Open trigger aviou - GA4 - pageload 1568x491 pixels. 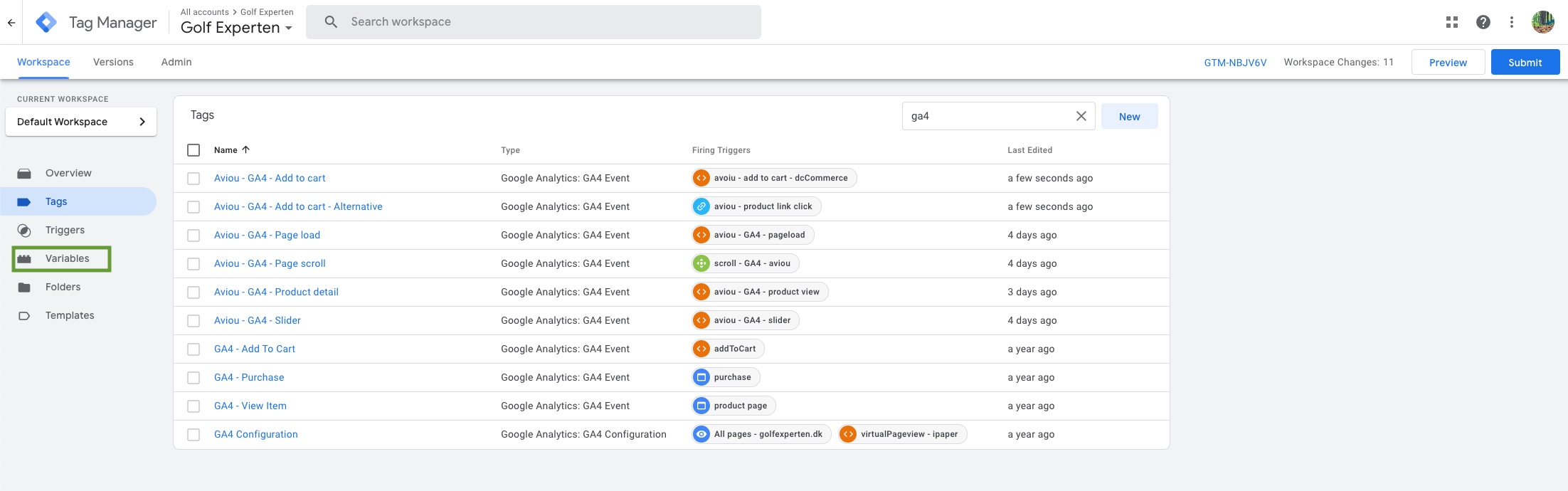point(753,235)
